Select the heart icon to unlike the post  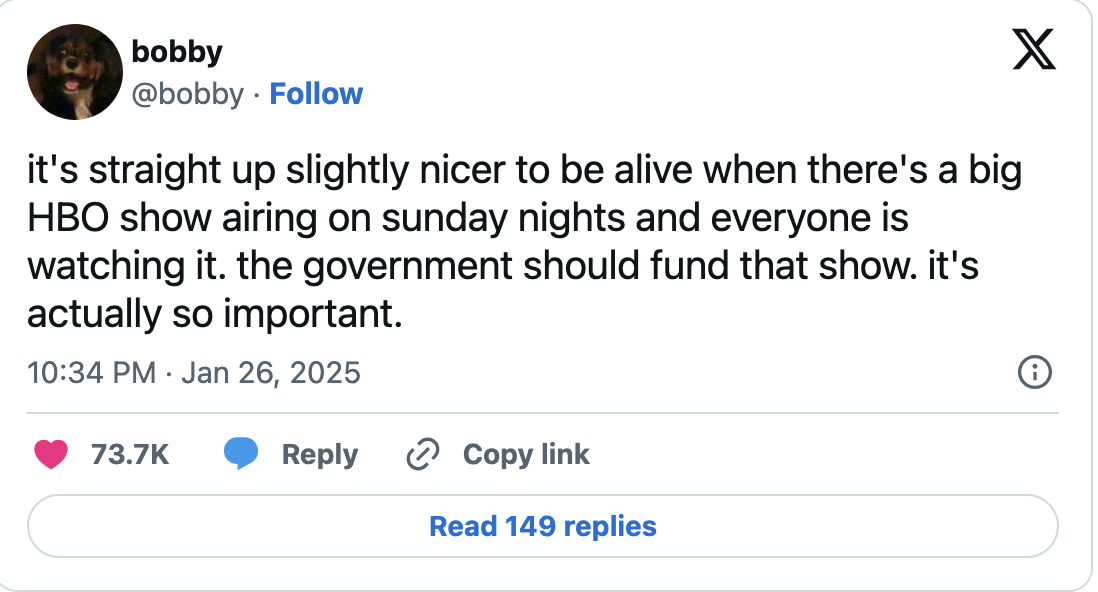point(52,454)
